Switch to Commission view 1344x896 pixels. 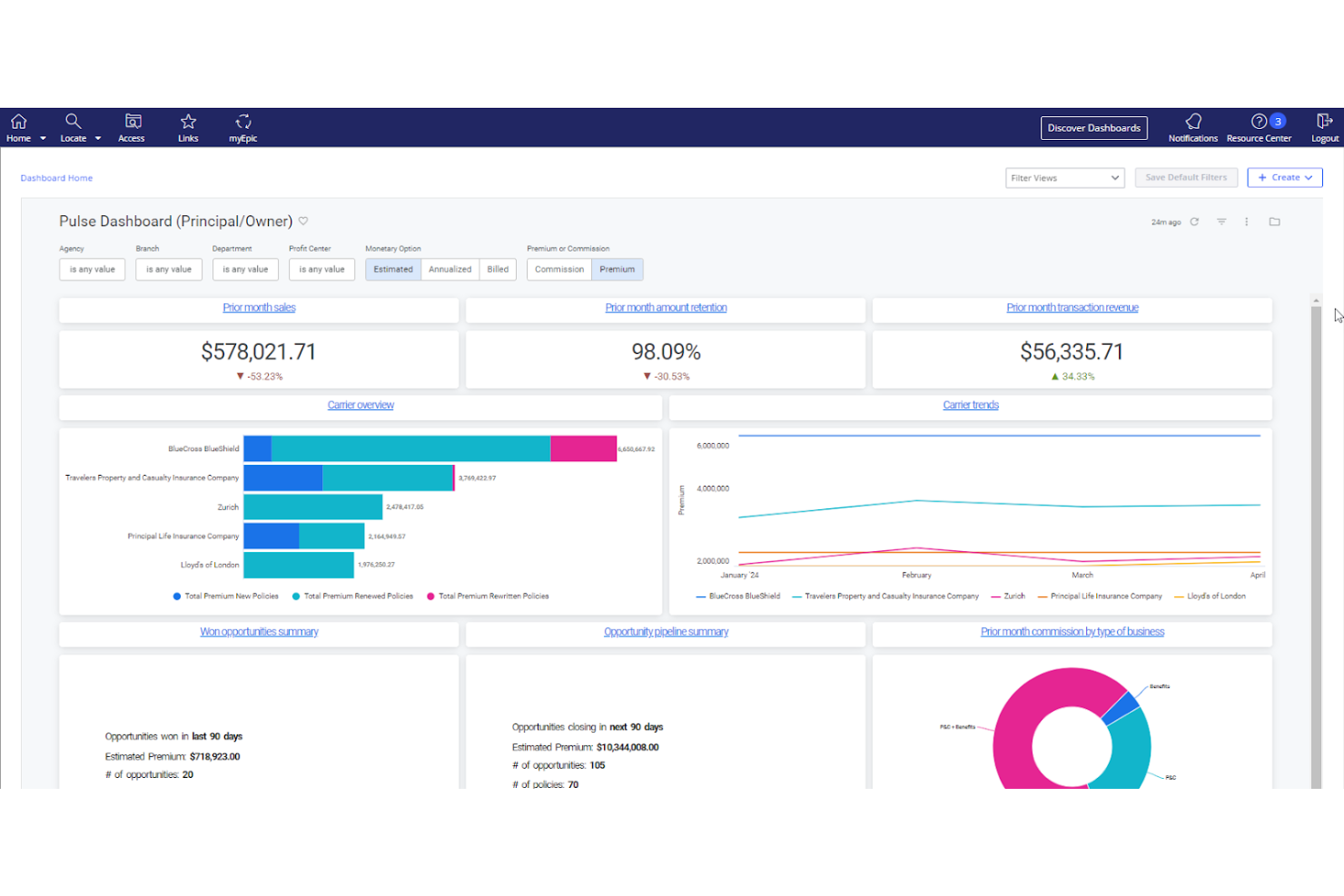click(x=559, y=270)
